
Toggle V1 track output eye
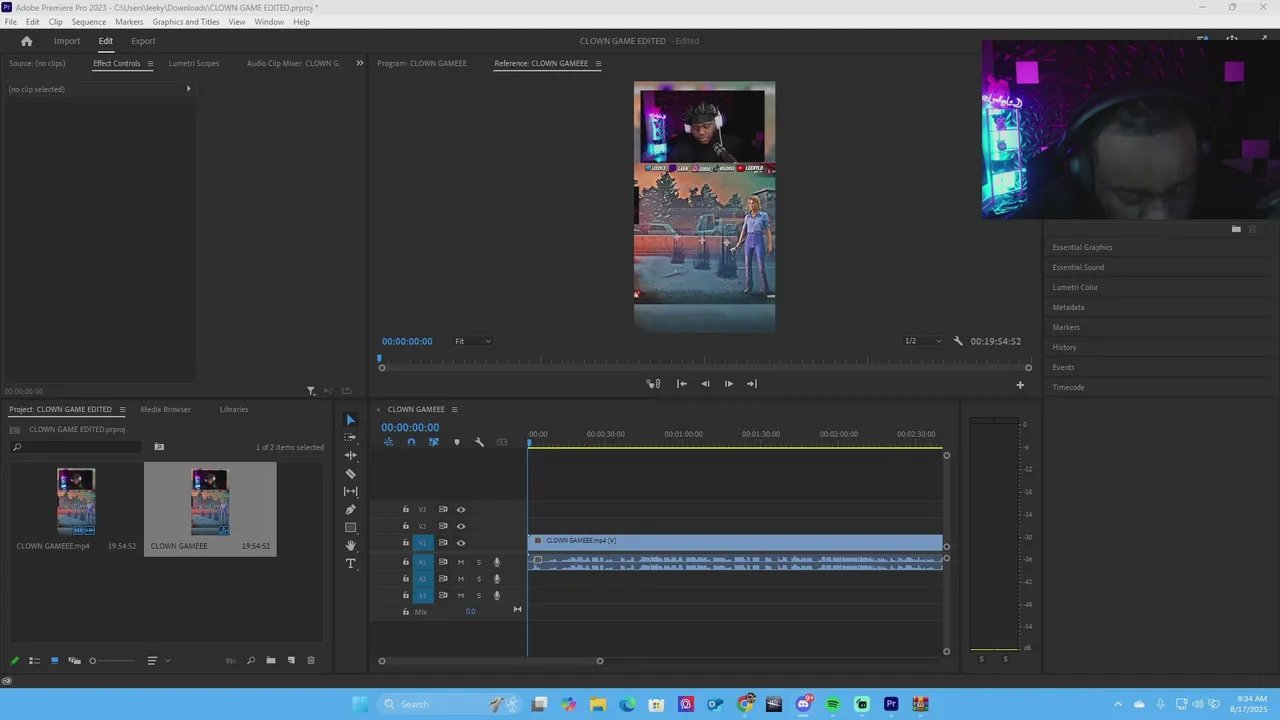(x=461, y=543)
